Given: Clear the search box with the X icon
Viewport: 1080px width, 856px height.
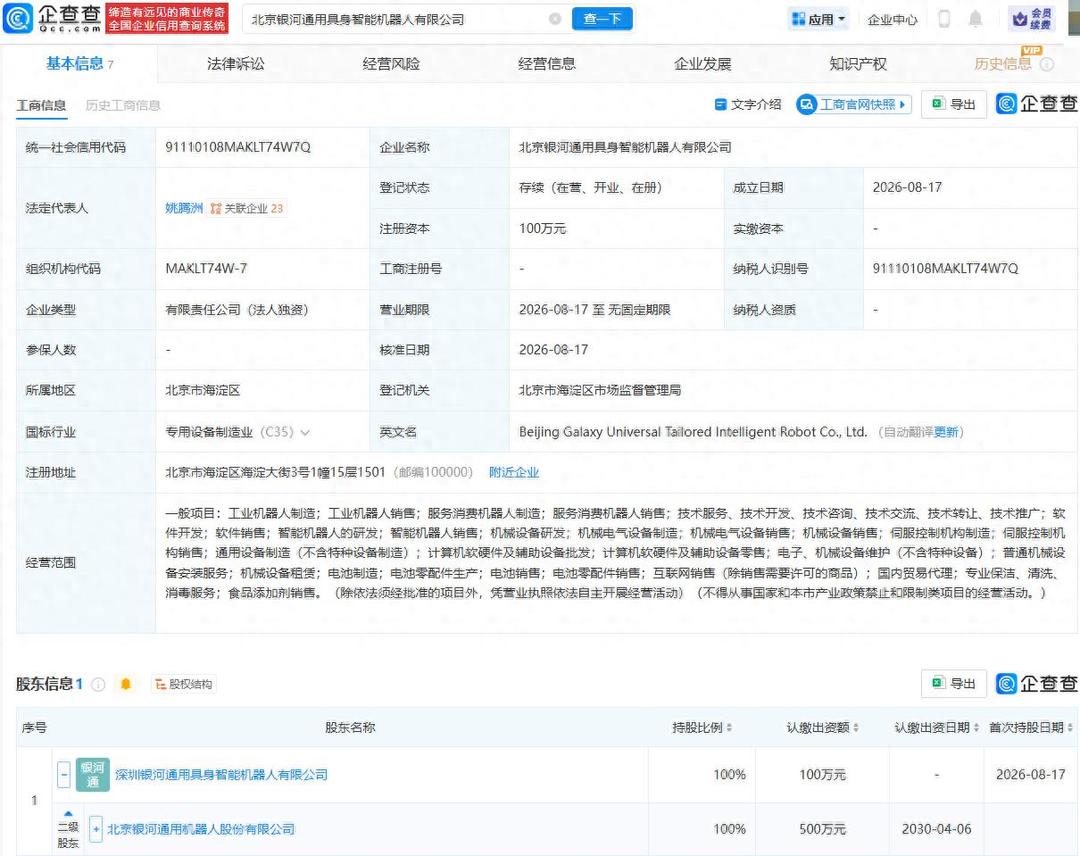Looking at the screenshot, I should (554, 19).
